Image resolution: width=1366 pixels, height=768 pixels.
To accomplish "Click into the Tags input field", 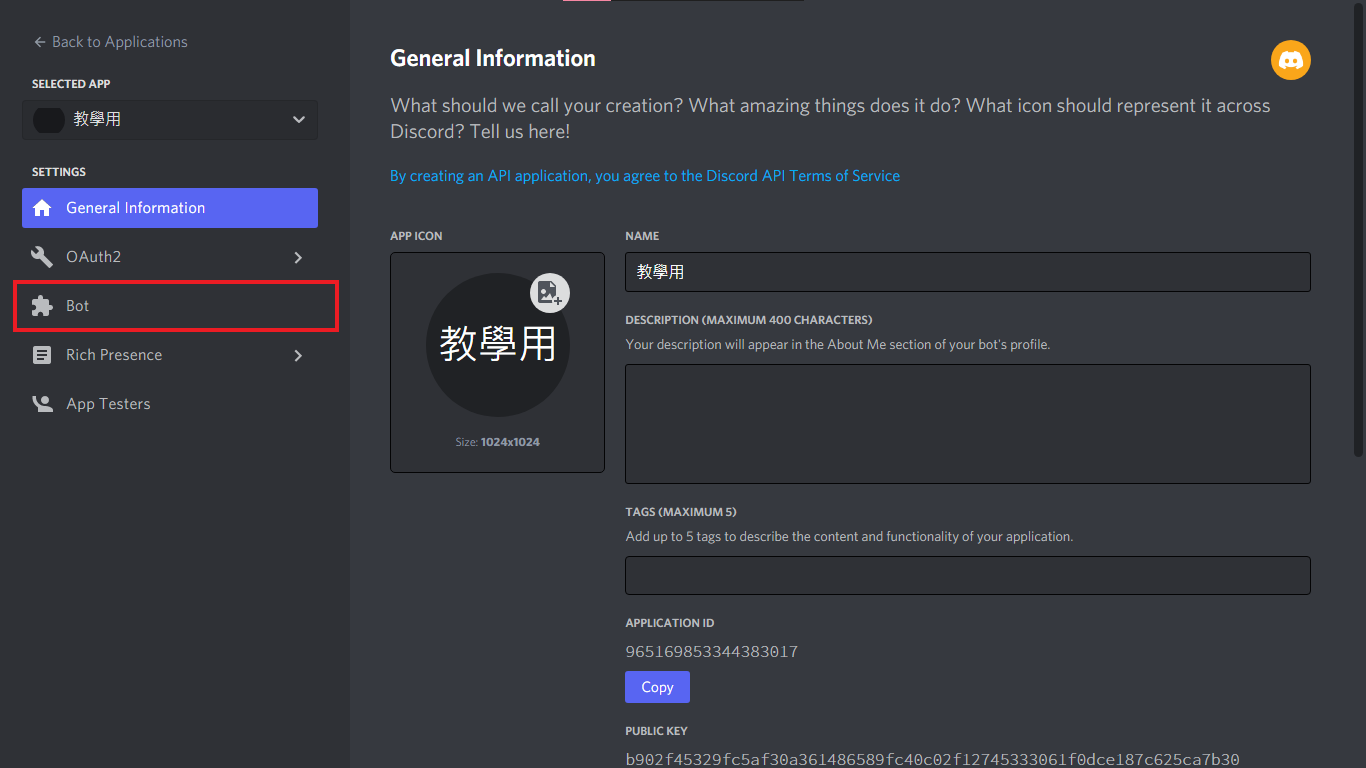I will click(967, 576).
